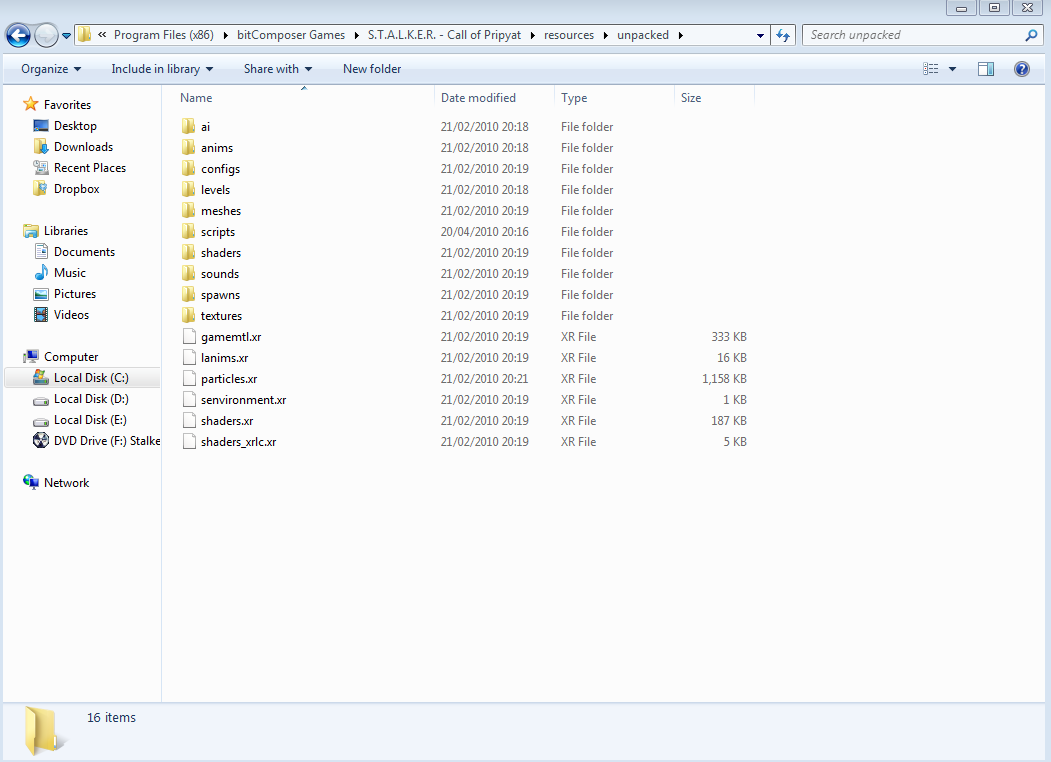This screenshot has width=1051, height=762.
Task: Open the Share with menu
Action: 277,69
